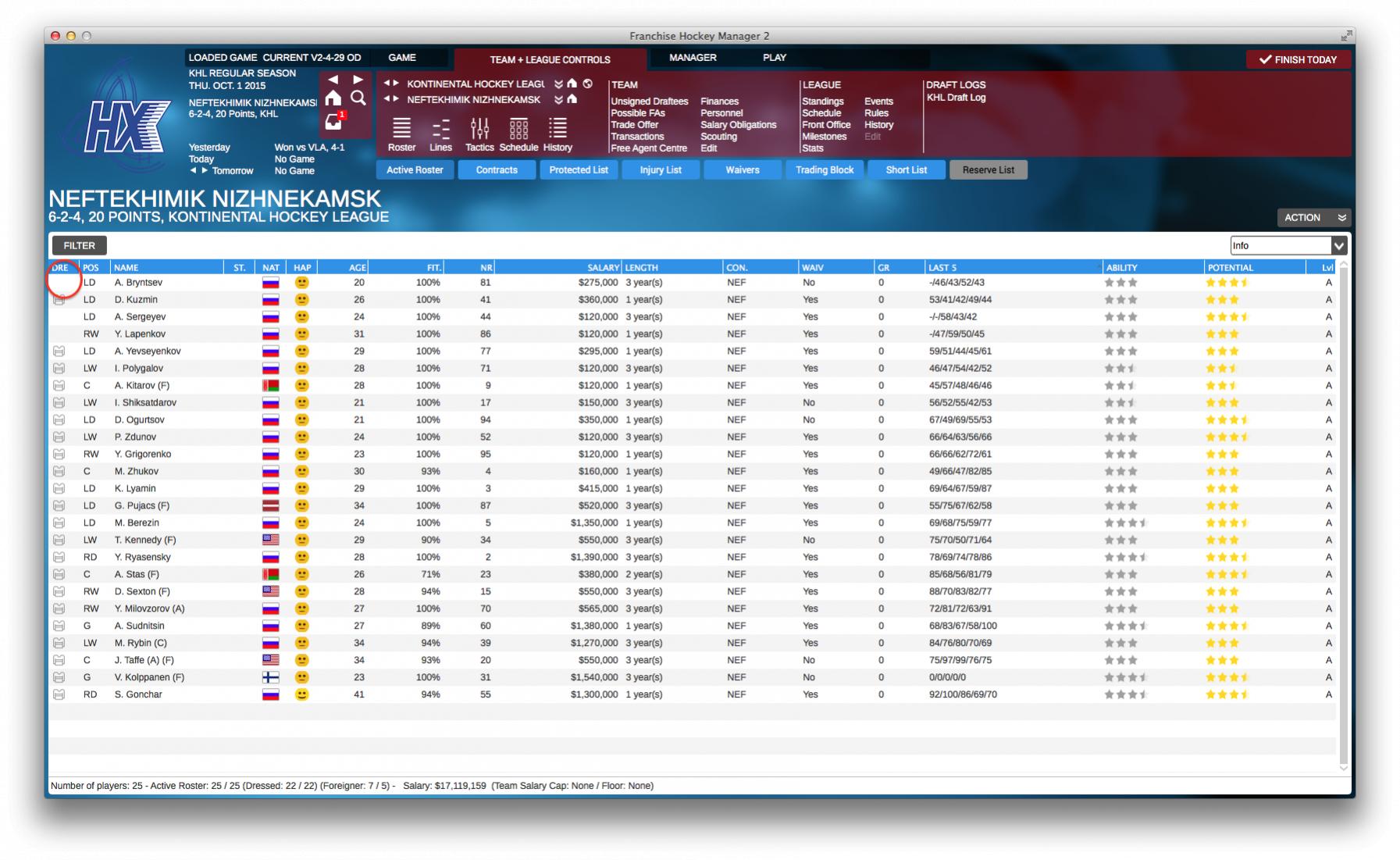This screenshot has width=1400, height=860.
Task: Open the team Schedule grid icon
Action: (518, 129)
